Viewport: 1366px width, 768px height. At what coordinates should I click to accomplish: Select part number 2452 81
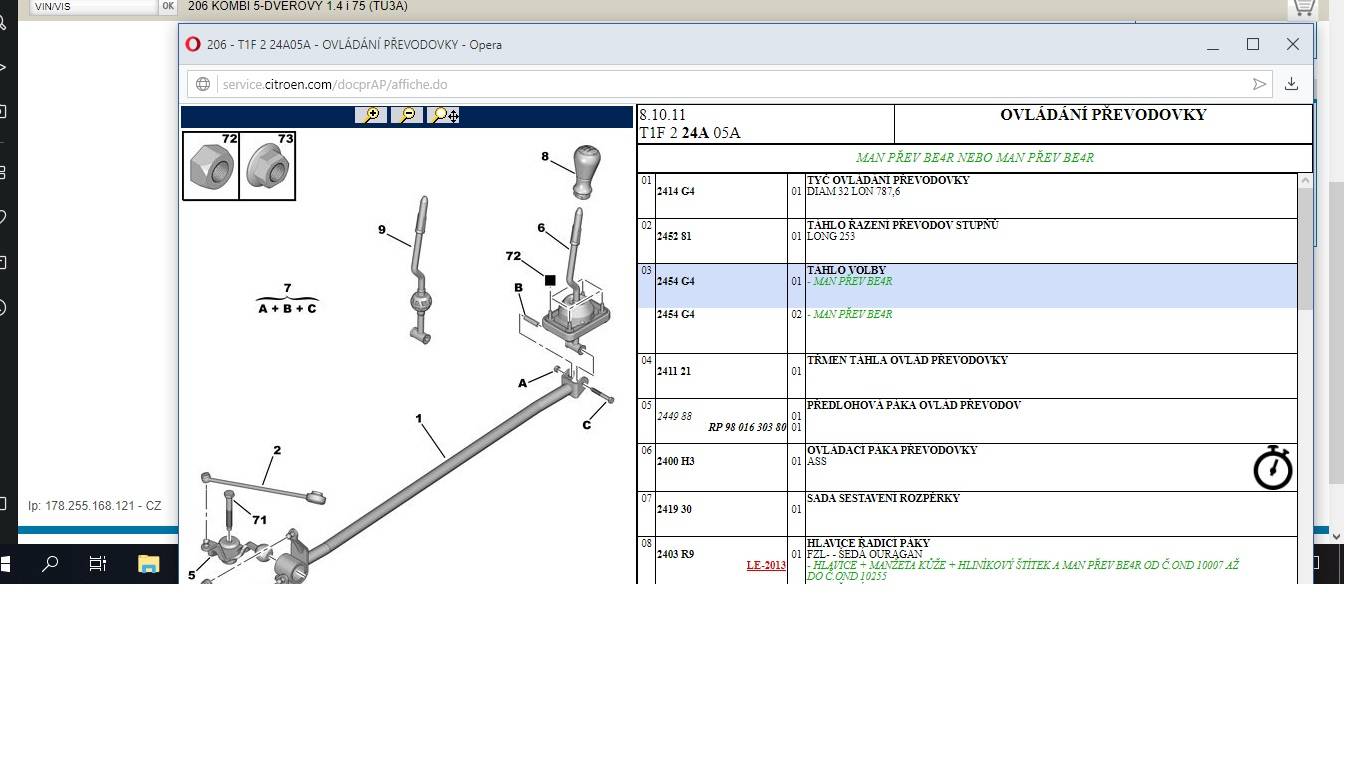[674, 236]
